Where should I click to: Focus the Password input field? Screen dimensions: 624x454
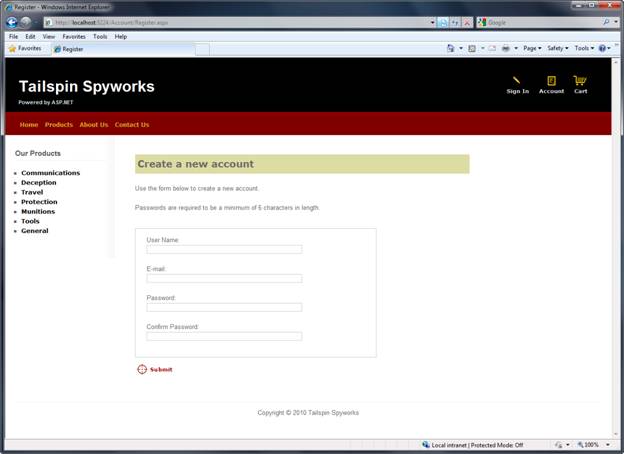224,307
